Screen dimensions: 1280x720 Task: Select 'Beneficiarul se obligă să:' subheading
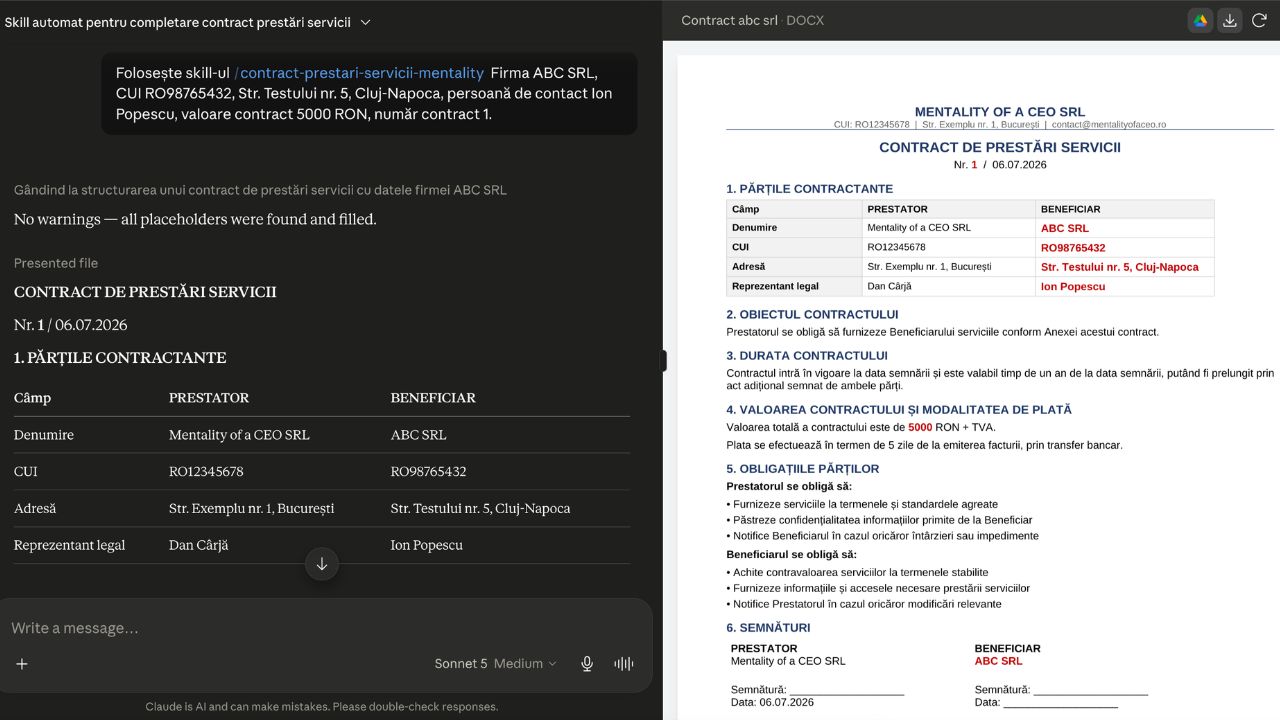tap(792, 554)
